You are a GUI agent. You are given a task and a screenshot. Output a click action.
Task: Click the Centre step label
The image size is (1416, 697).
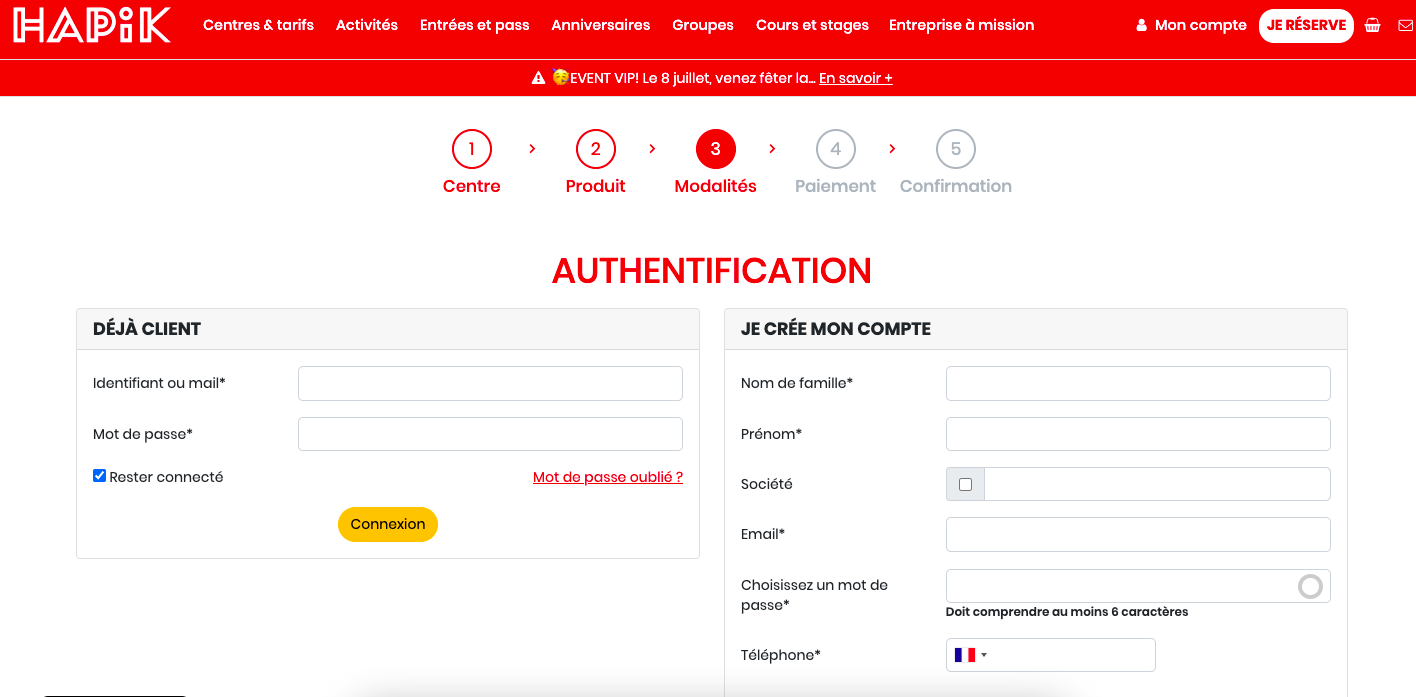472,186
